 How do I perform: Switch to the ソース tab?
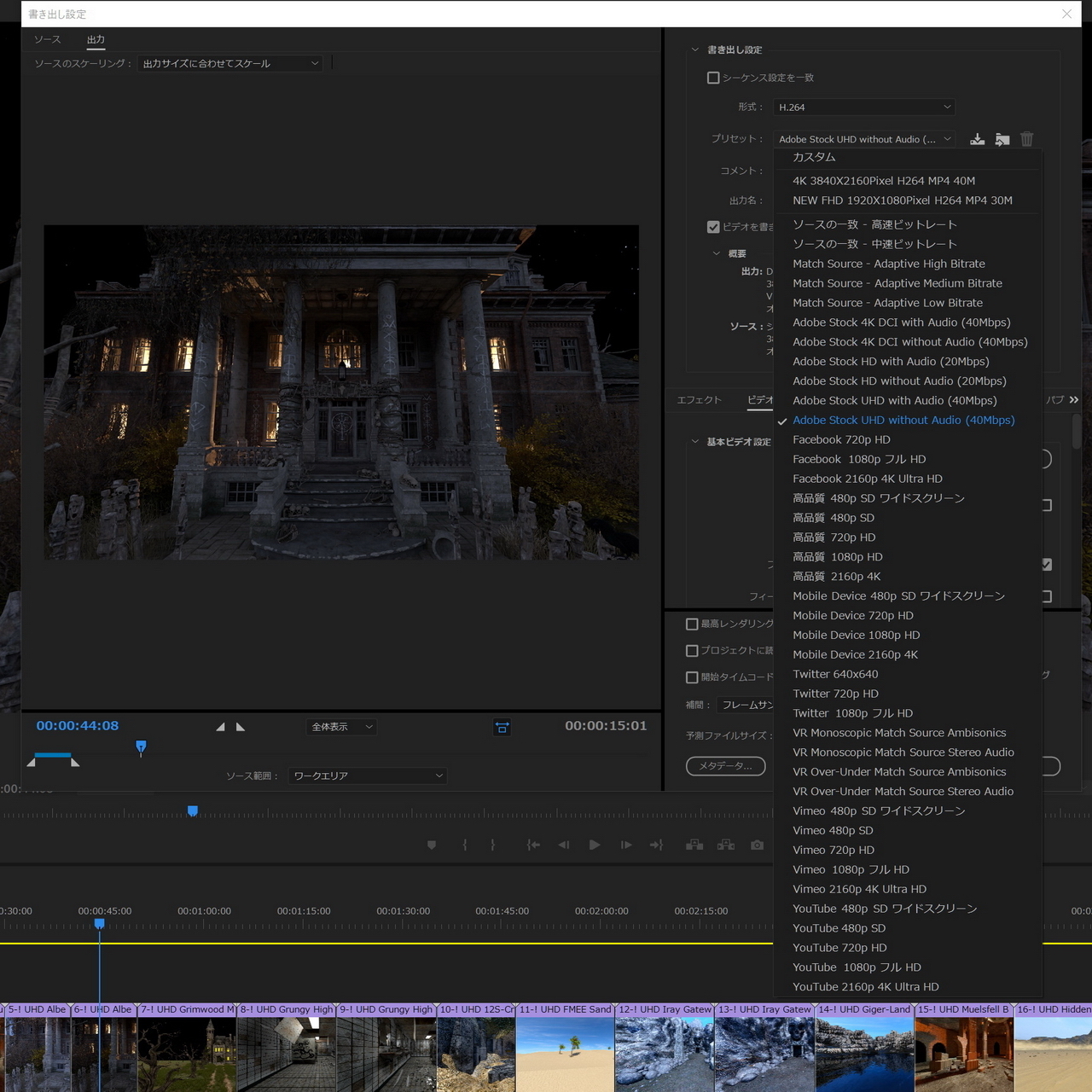click(47, 39)
